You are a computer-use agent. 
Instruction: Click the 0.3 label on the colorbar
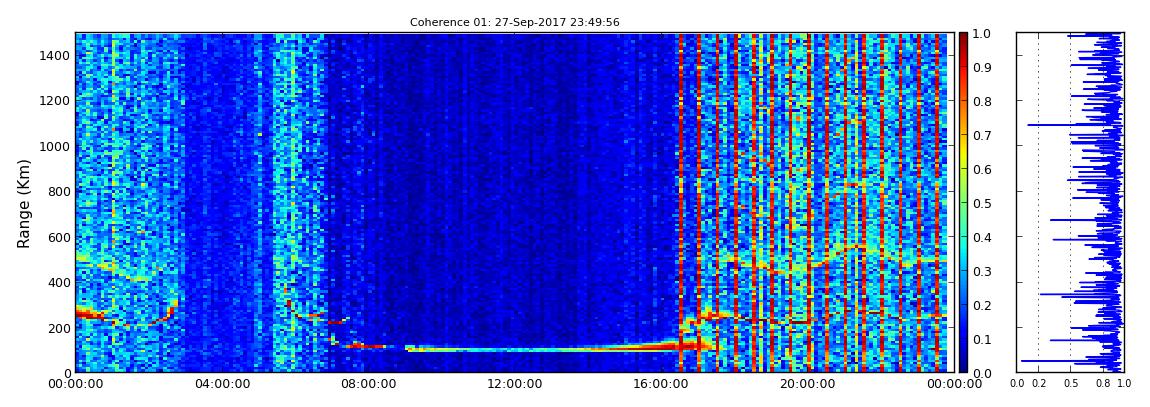pyautogui.click(x=982, y=271)
